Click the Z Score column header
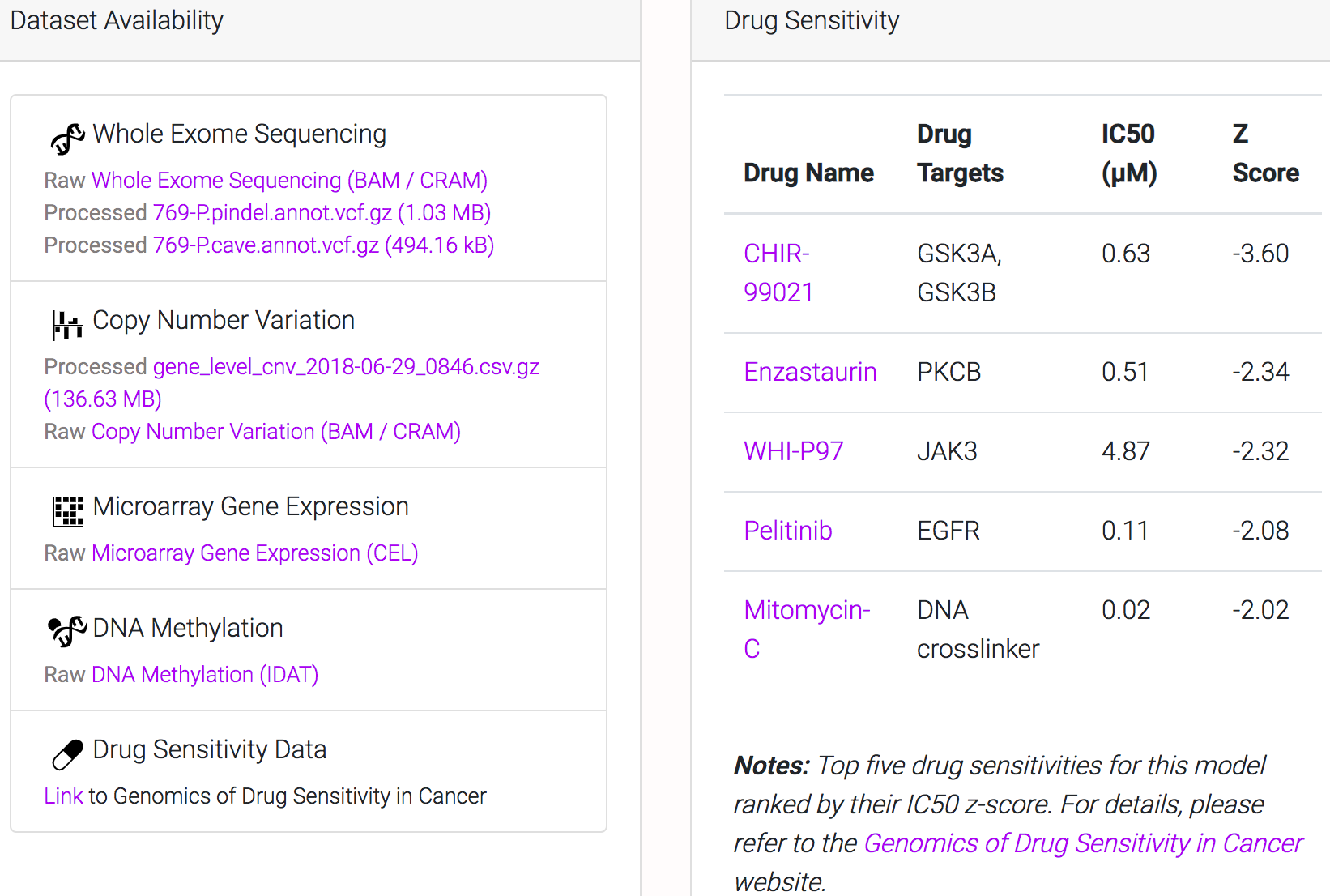 (1264, 153)
